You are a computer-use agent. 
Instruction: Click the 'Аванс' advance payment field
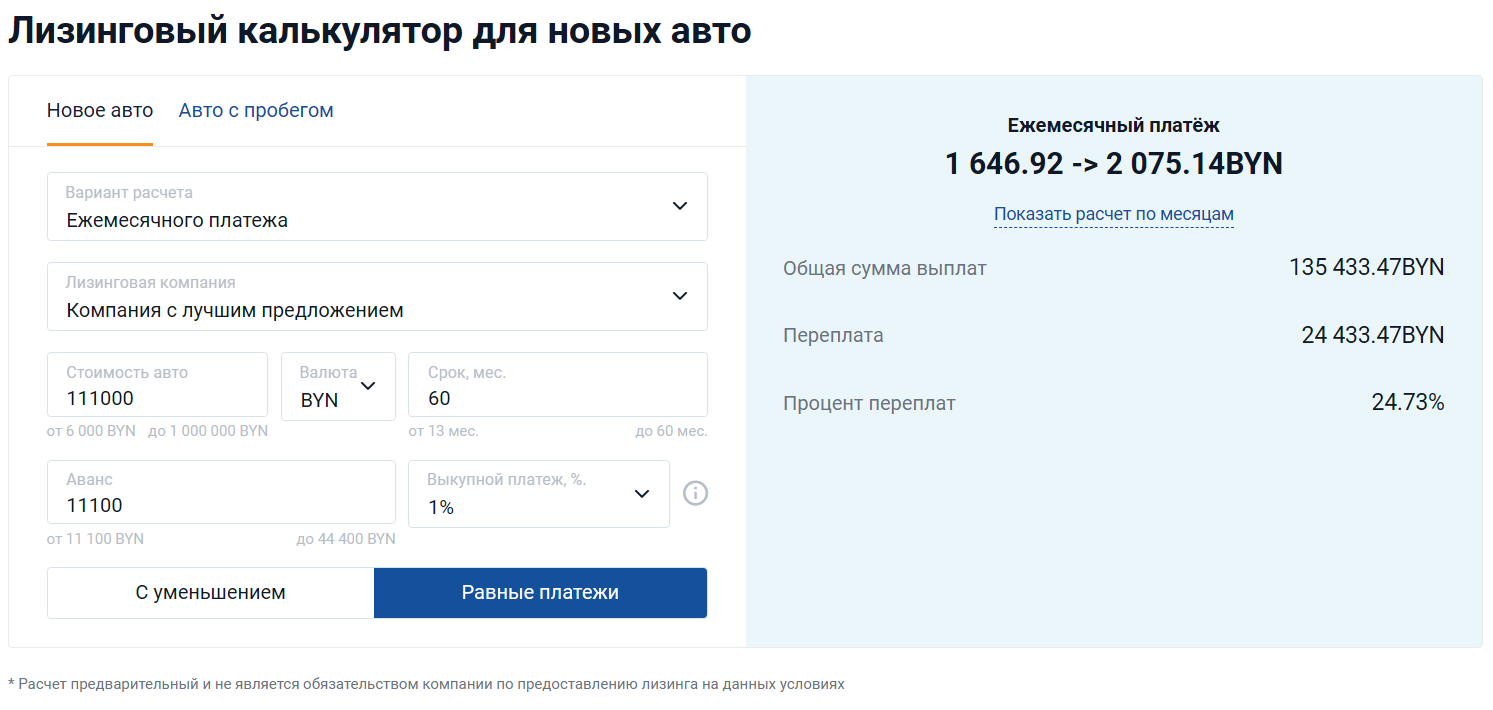pos(220,505)
